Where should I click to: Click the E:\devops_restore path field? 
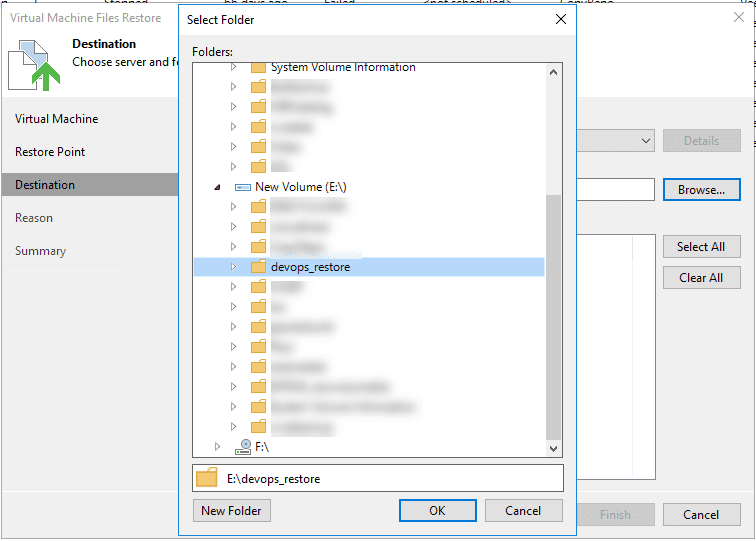click(378, 478)
